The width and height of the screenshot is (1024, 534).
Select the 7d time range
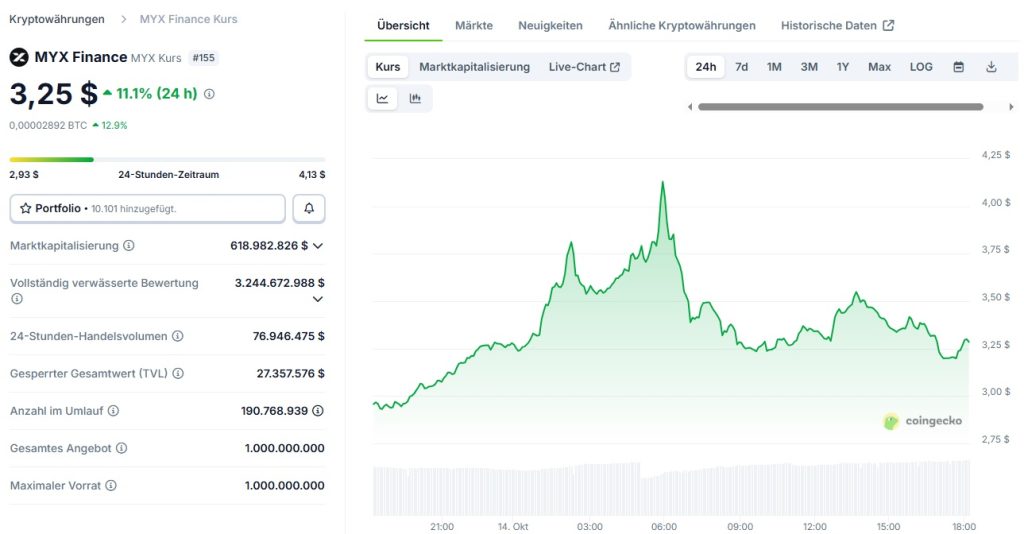coord(741,67)
